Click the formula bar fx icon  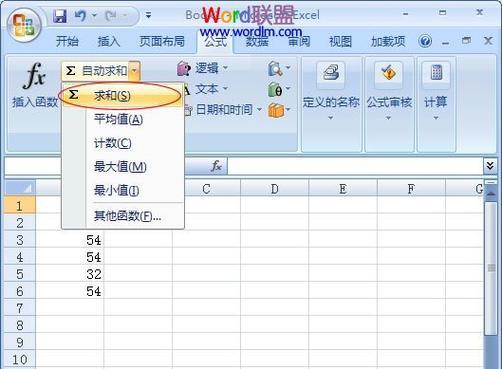click(x=216, y=166)
